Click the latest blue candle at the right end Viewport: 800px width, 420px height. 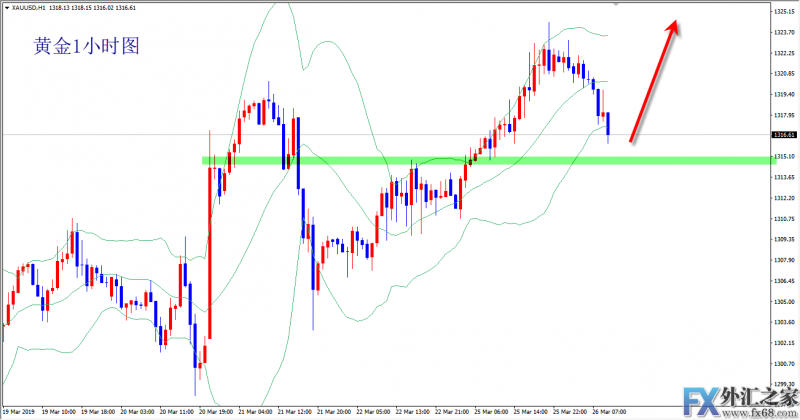point(609,127)
